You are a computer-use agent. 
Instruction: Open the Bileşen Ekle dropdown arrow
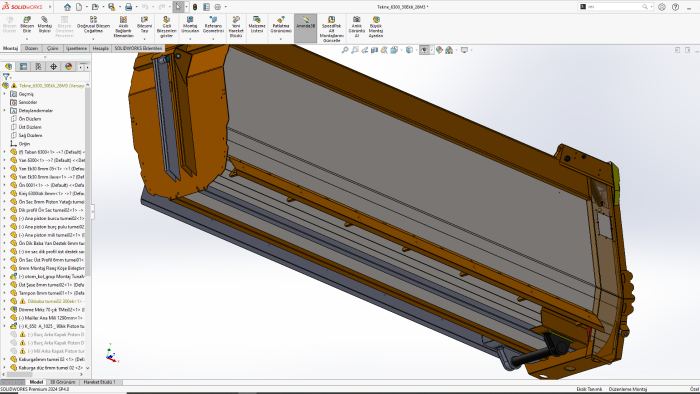[x=27, y=39]
